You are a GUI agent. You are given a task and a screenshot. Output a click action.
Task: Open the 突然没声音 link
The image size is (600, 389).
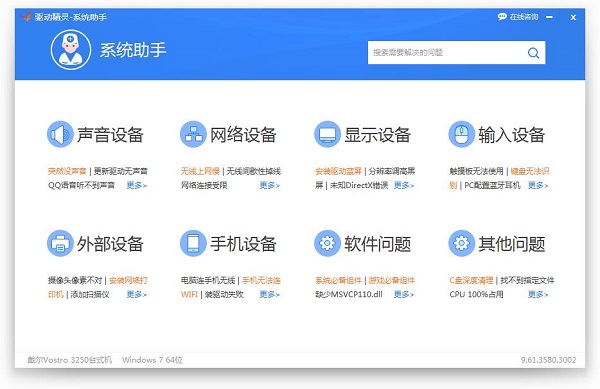[x=67, y=171]
